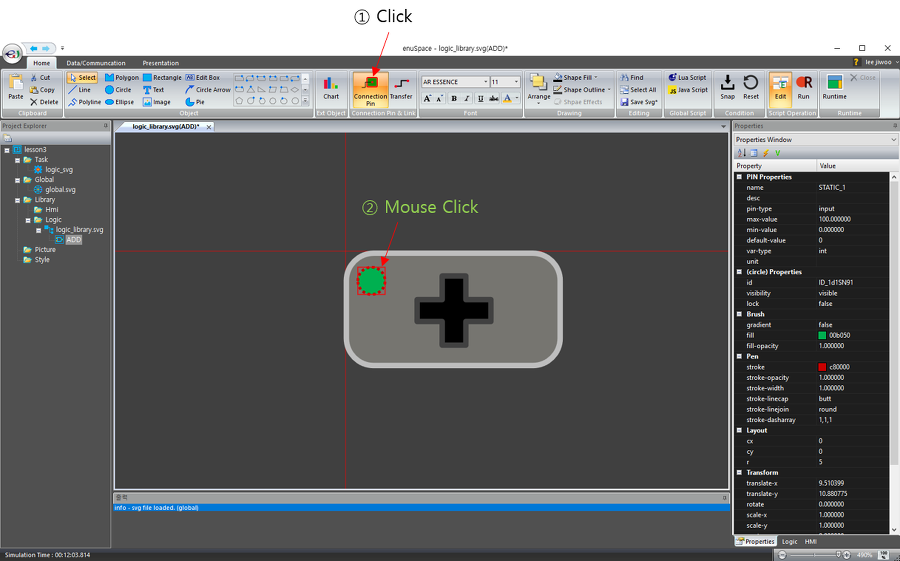Insert a Chart object

[x=331, y=88]
